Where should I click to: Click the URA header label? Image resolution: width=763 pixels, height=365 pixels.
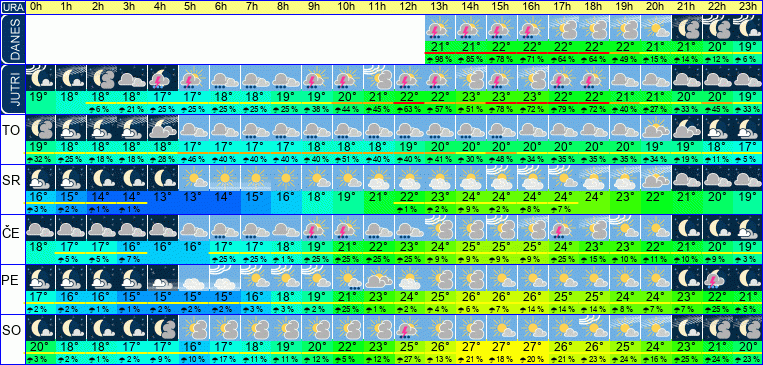coord(13,7)
